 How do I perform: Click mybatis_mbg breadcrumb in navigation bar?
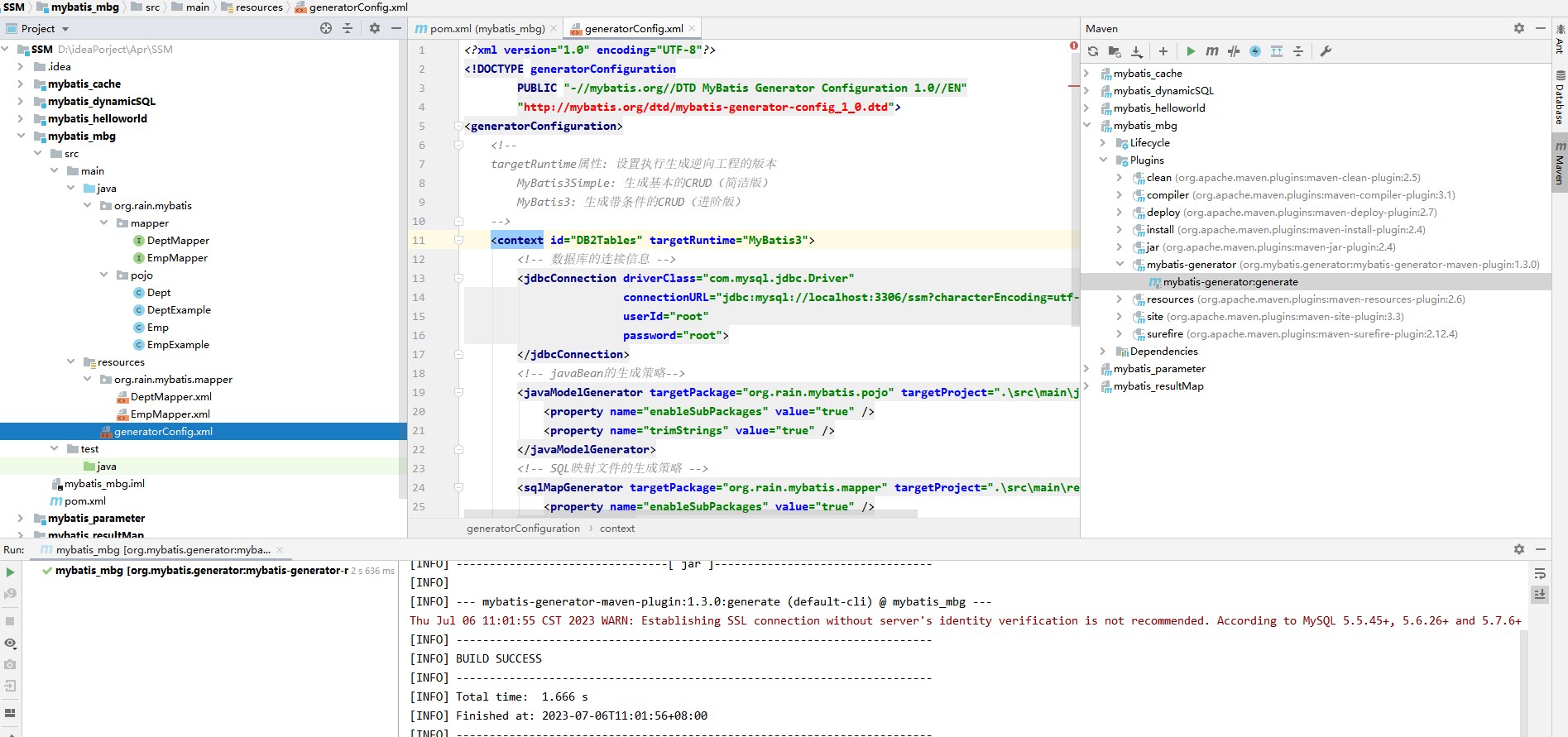(x=84, y=7)
